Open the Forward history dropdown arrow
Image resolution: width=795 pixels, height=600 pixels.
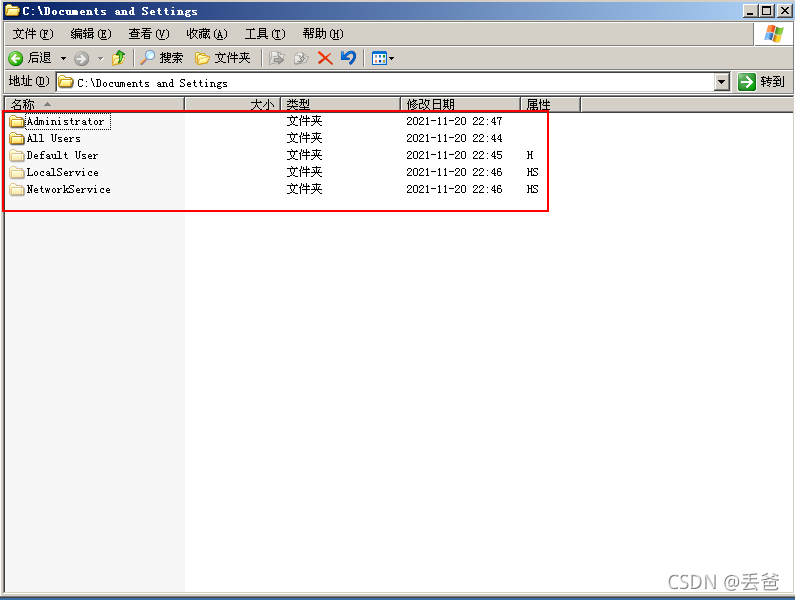pos(100,58)
